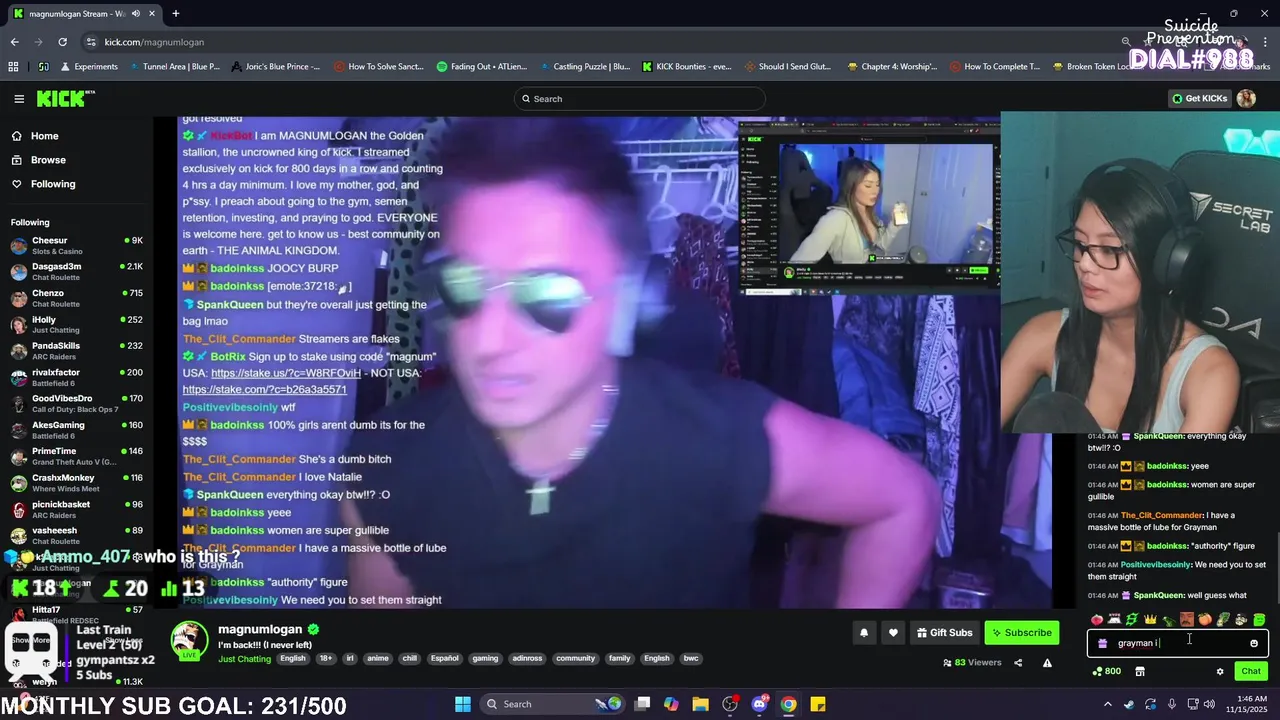Image resolution: width=1280 pixels, height=720 pixels.
Task: Open the Kick sidebar hamburger menu
Action: (x=19, y=99)
